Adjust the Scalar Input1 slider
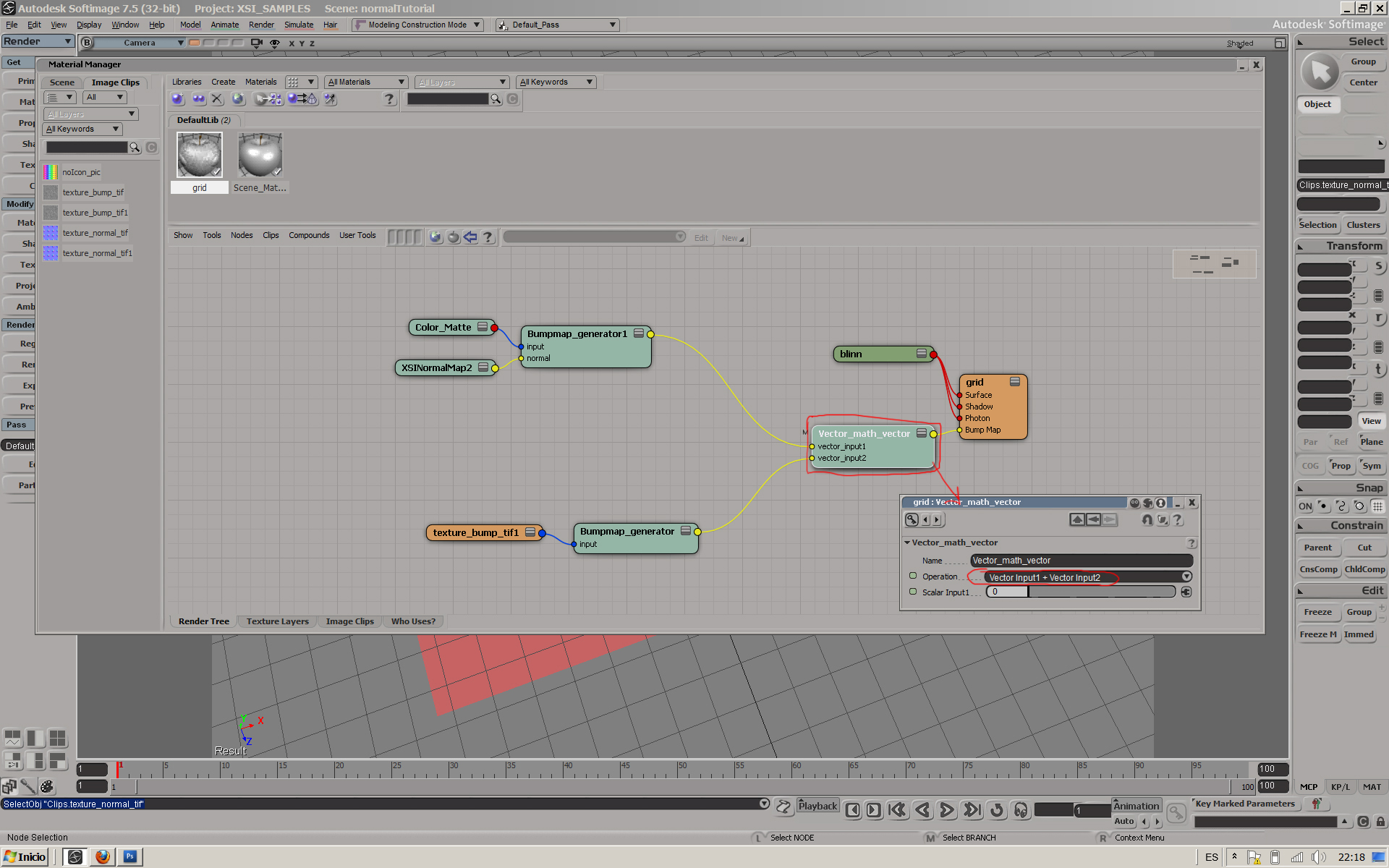The image size is (1389, 868). pyautogui.click(x=1081, y=592)
